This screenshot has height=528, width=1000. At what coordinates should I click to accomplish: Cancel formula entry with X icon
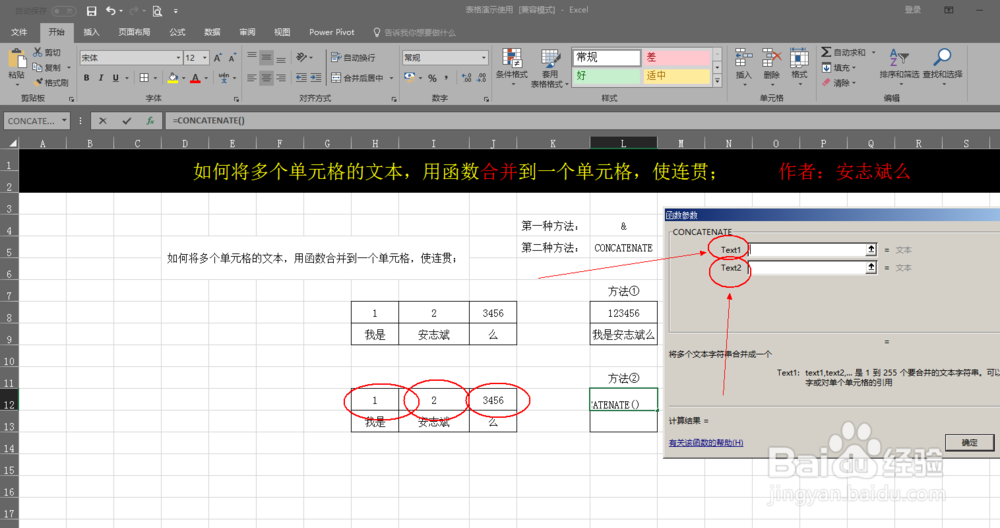[x=103, y=121]
